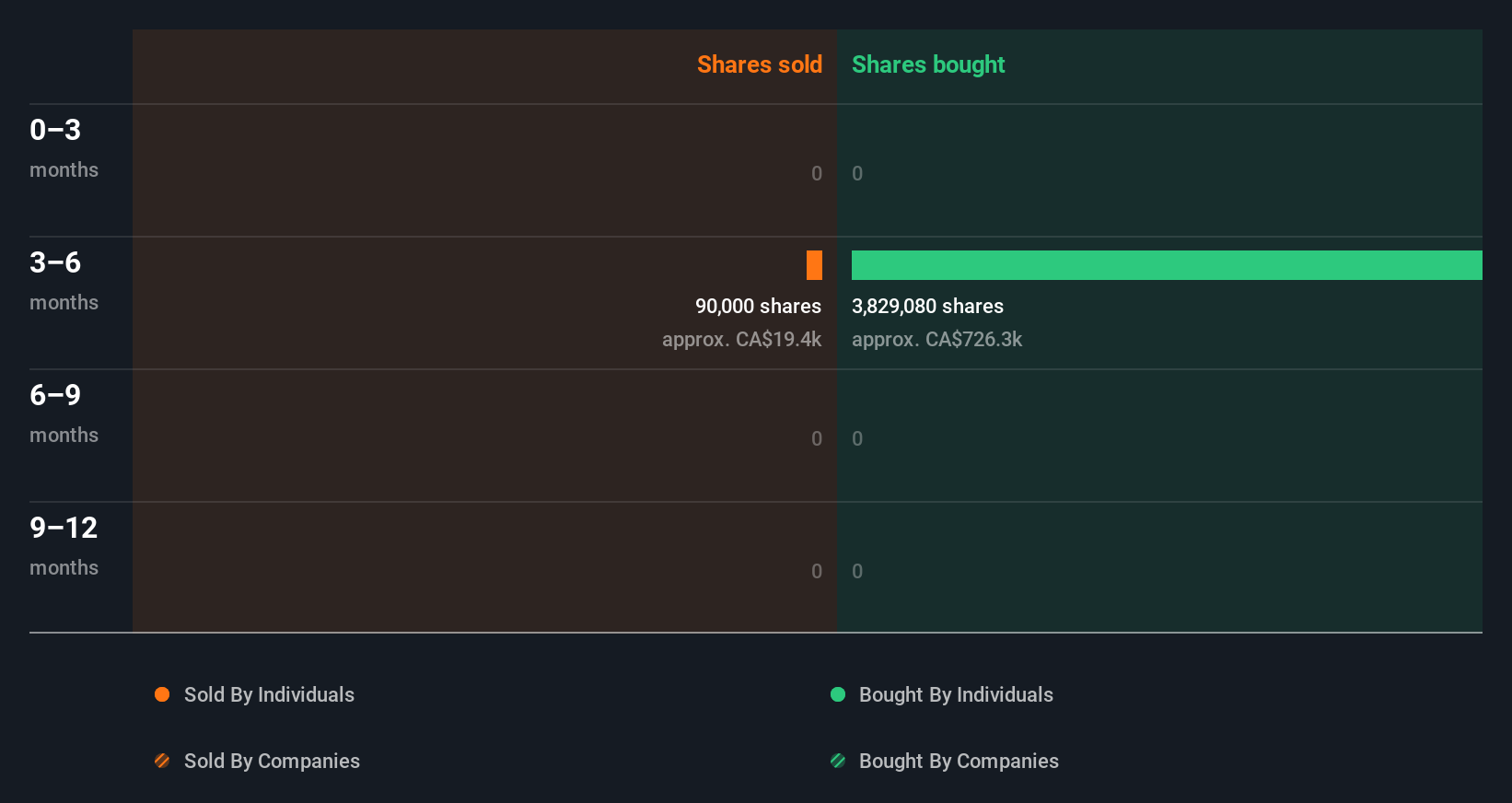Click the bought 0 value in 9–12 months row
The image size is (1512, 803).
857,571
